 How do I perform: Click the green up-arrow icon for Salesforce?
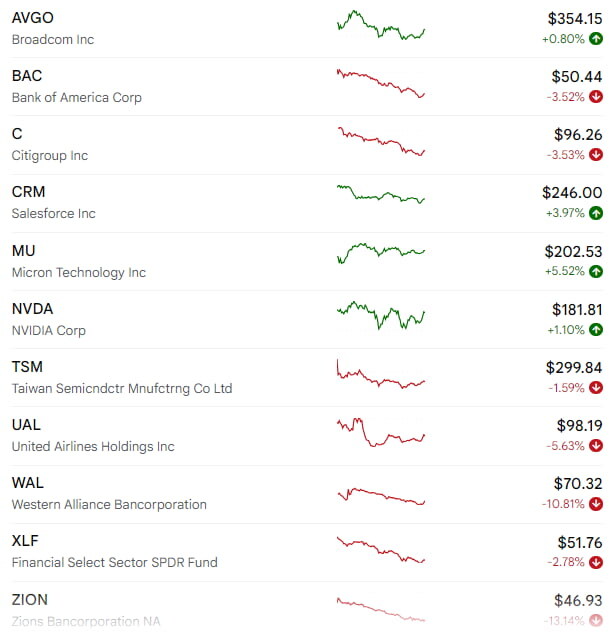point(596,213)
